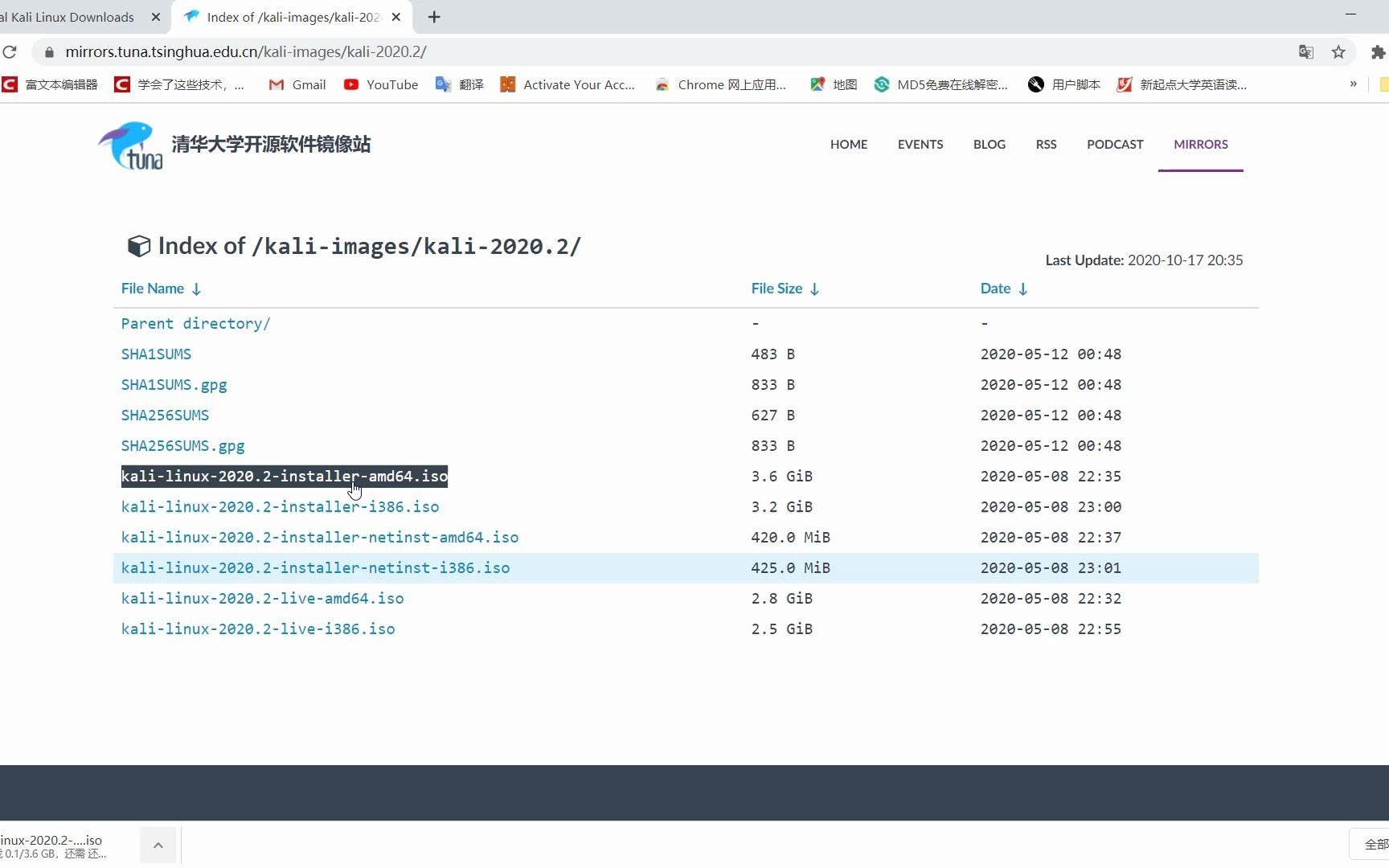Download kali-linux-2020.2-installer-netinst-amd64.iso
This screenshot has width=1389, height=868.
320,538
